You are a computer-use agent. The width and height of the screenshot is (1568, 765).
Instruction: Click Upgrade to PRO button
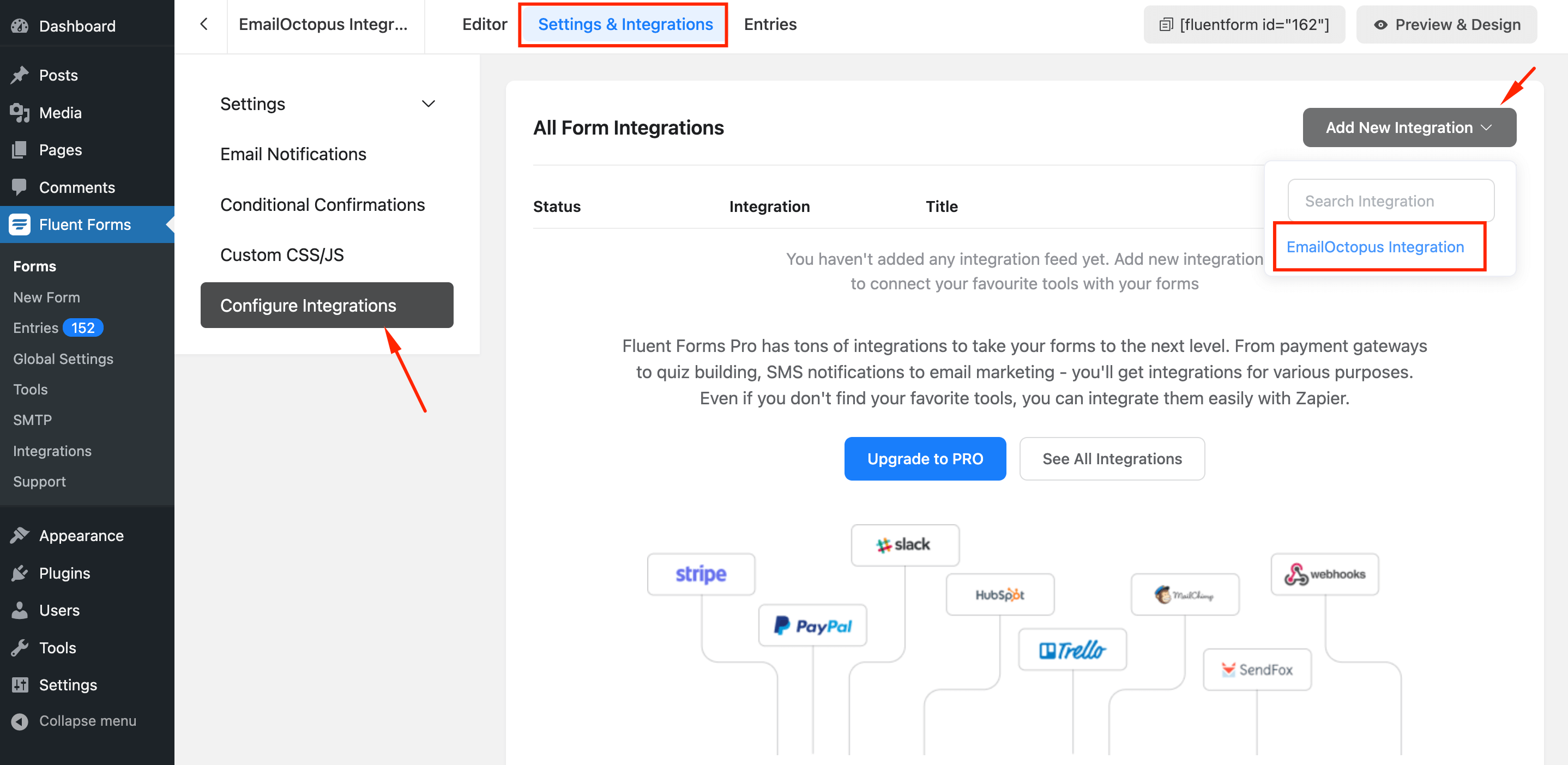click(925, 459)
